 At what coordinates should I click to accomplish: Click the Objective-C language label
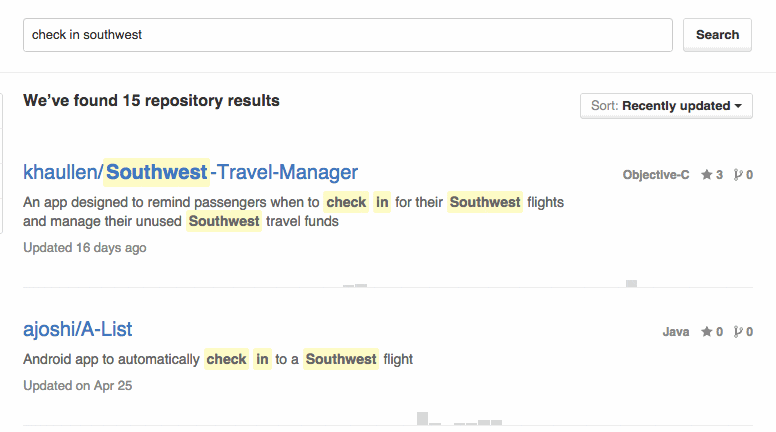click(x=656, y=175)
